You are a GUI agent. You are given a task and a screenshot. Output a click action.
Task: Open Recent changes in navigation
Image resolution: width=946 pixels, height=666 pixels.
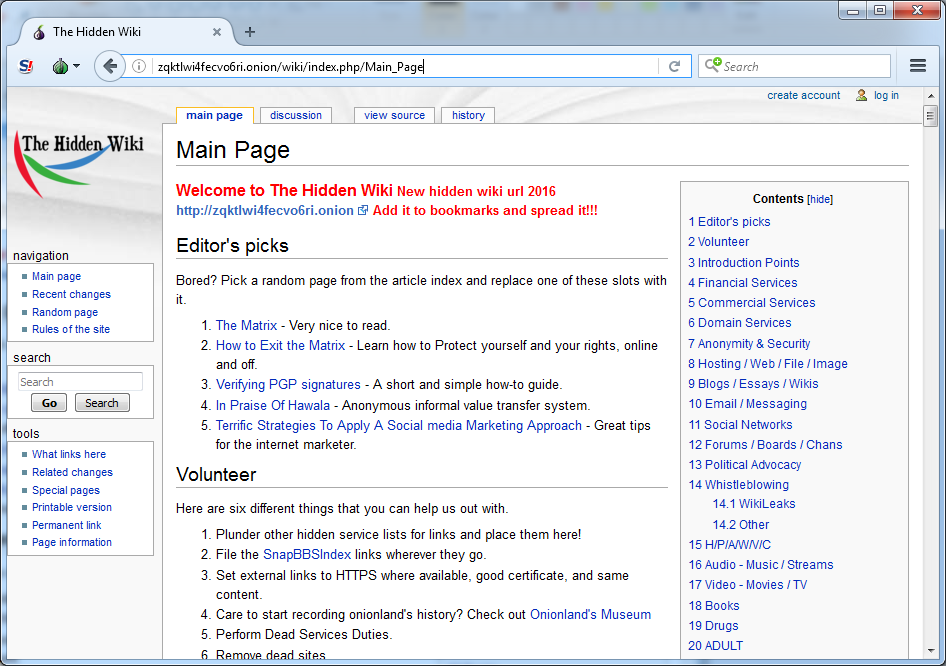(x=71, y=294)
